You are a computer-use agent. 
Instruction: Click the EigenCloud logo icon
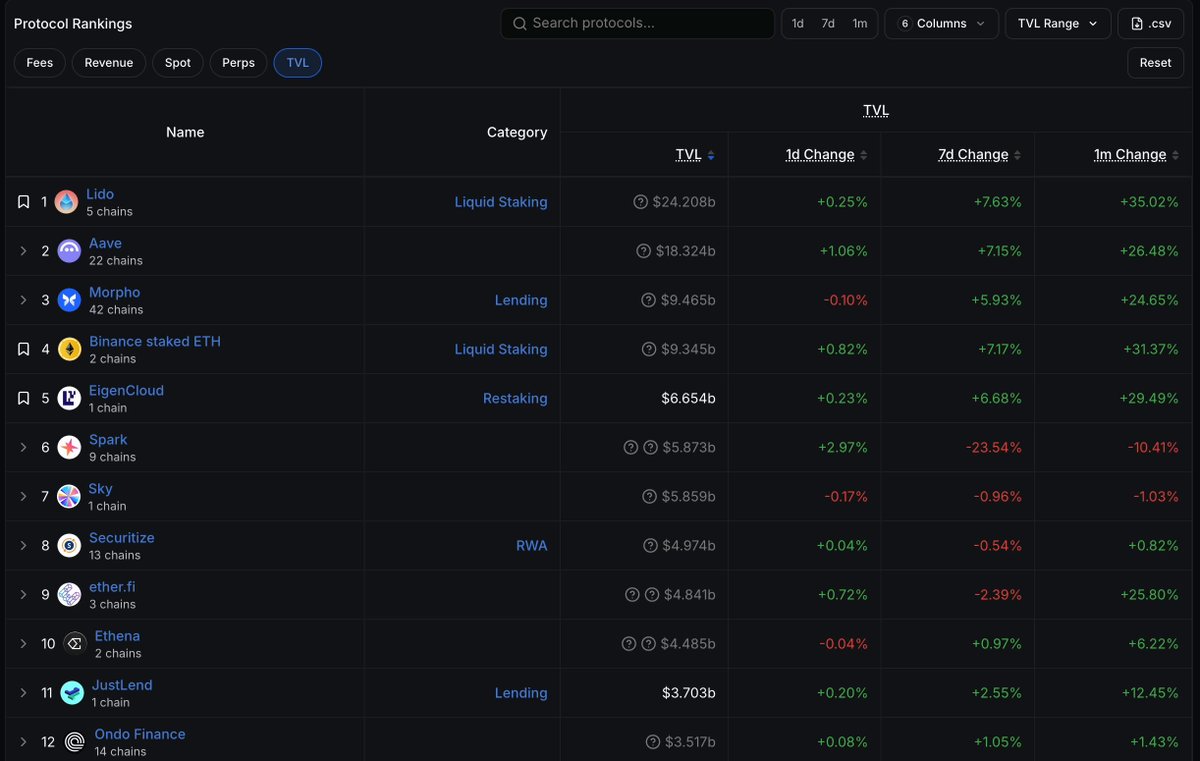coord(69,398)
